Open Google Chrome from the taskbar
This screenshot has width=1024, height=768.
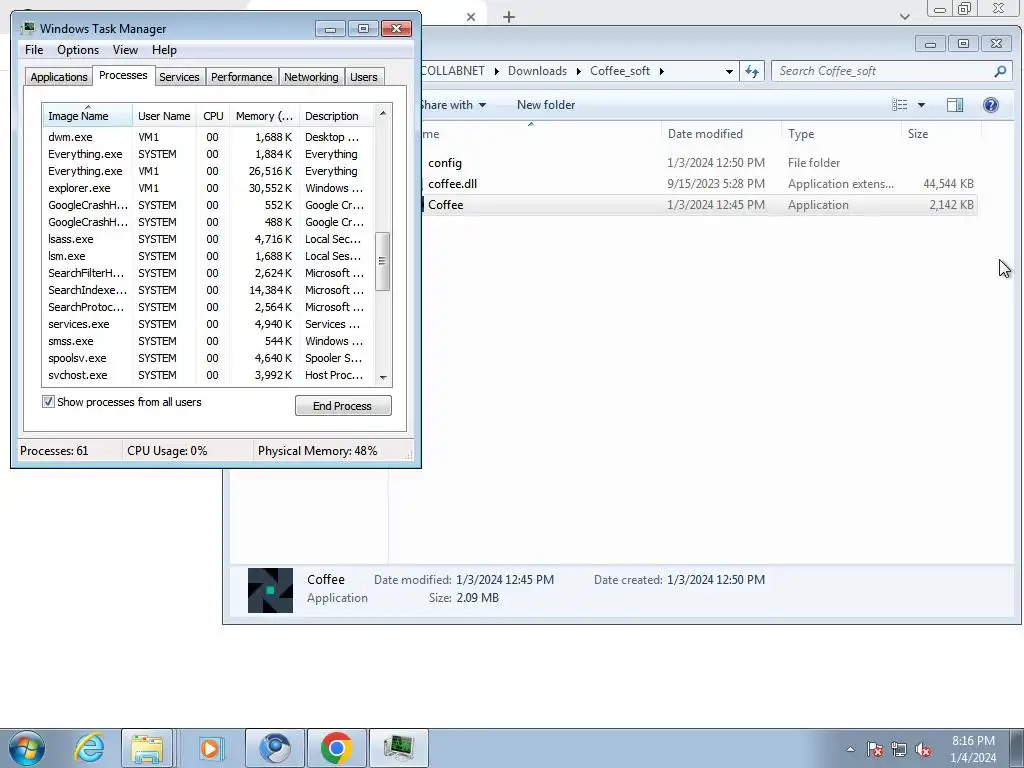click(337, 748)
